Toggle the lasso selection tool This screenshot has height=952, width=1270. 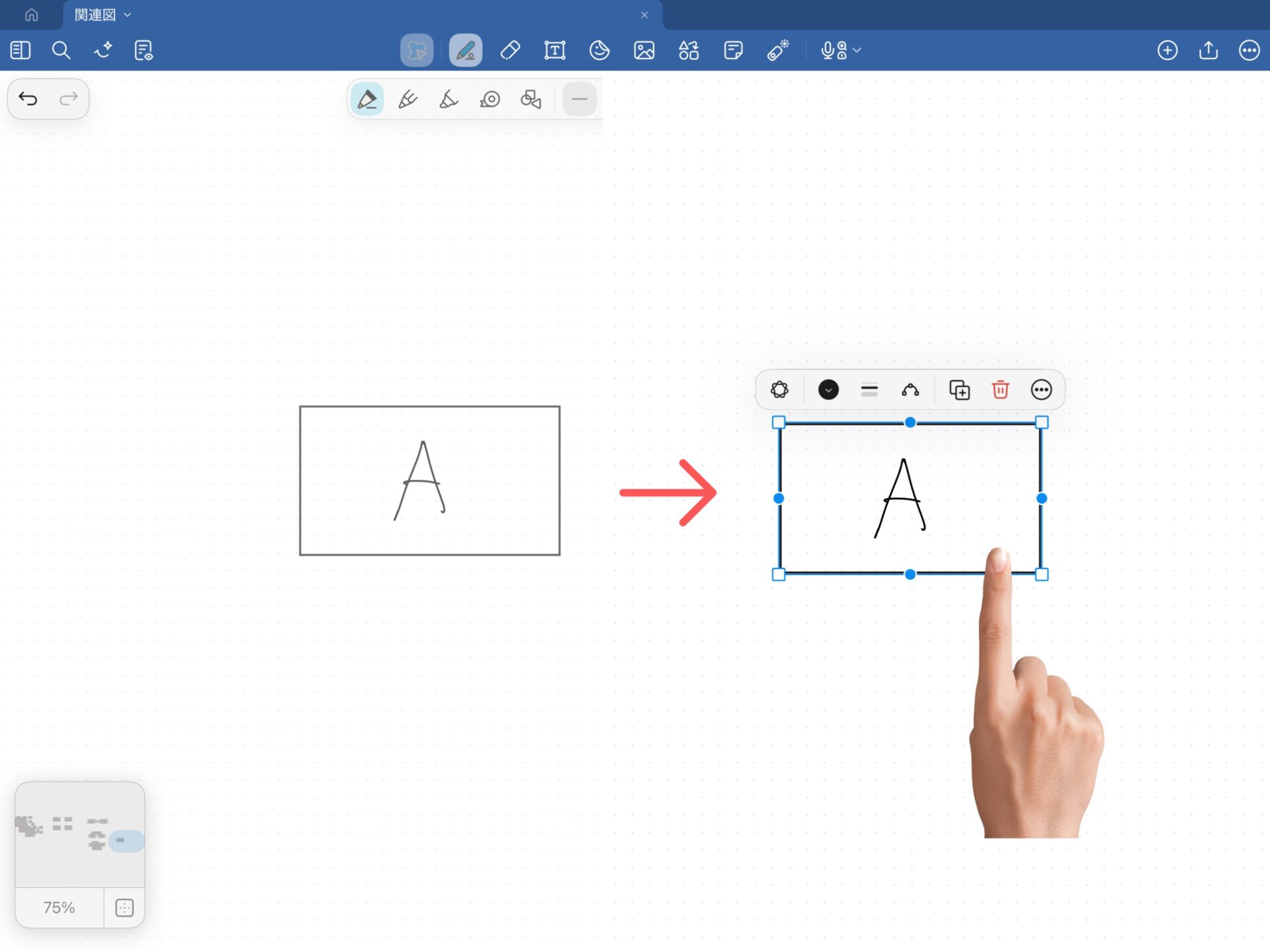click(417, 50)
